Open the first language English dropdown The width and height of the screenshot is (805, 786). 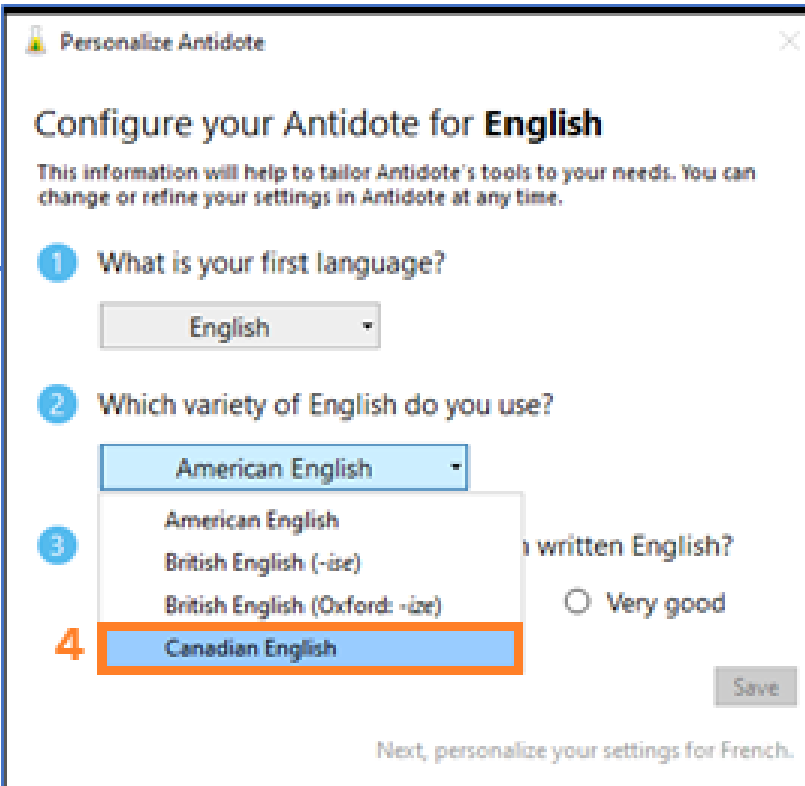coord(240,327)
